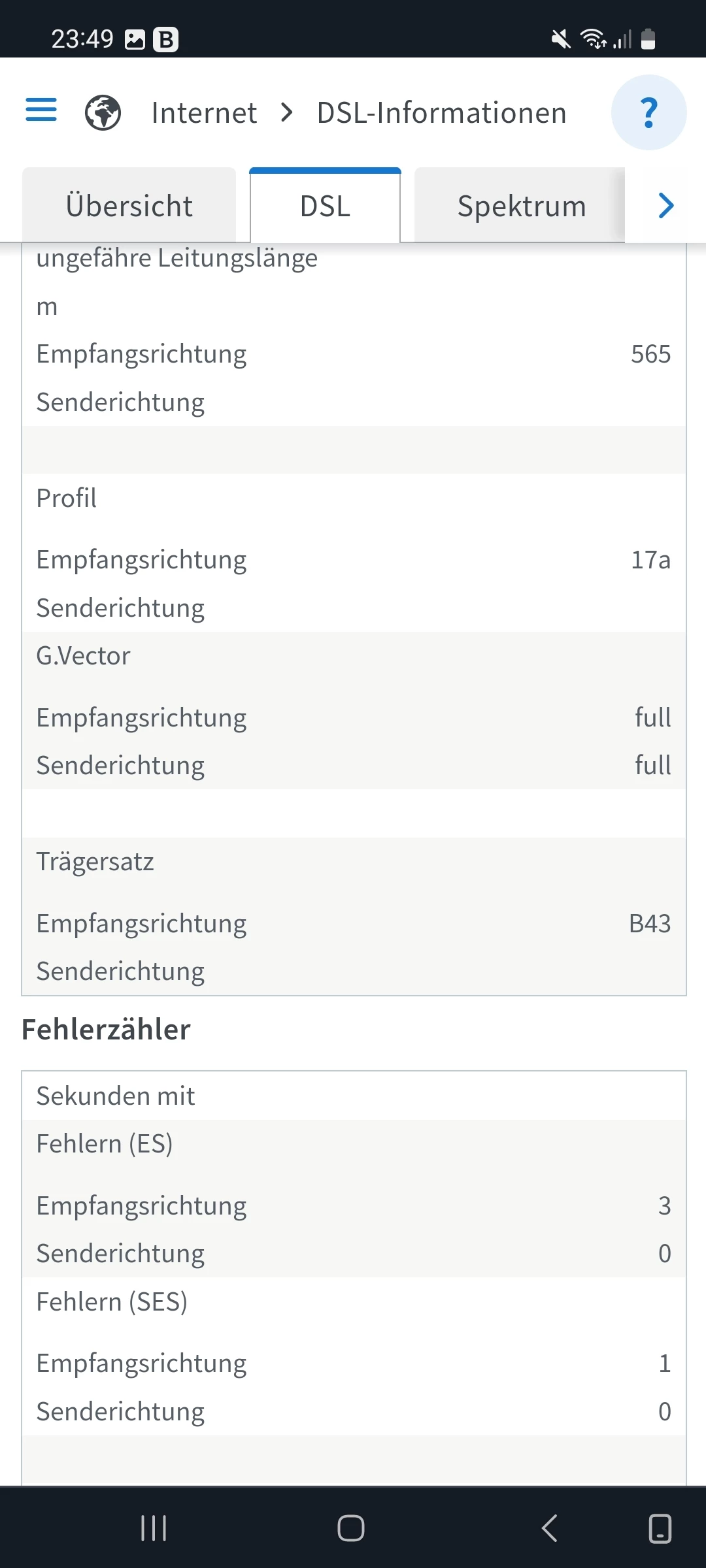The width and height of the screenshot is (706, 1568).
Task: Tap the globe Internet icon
Action: pos(103,112)
